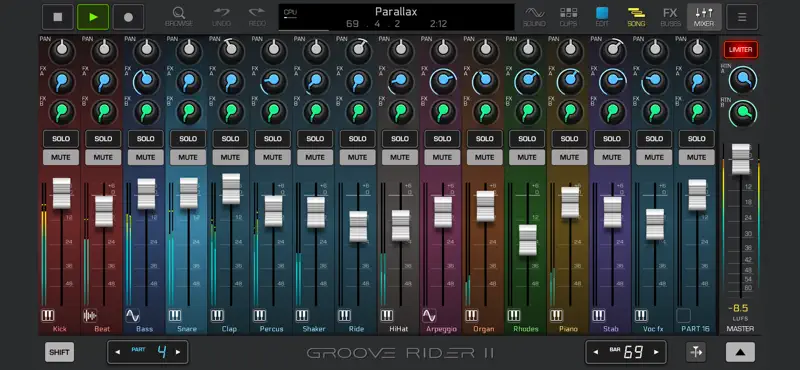
Task: Click the Organ channel FX B send knob
Action: pos(485,112)
